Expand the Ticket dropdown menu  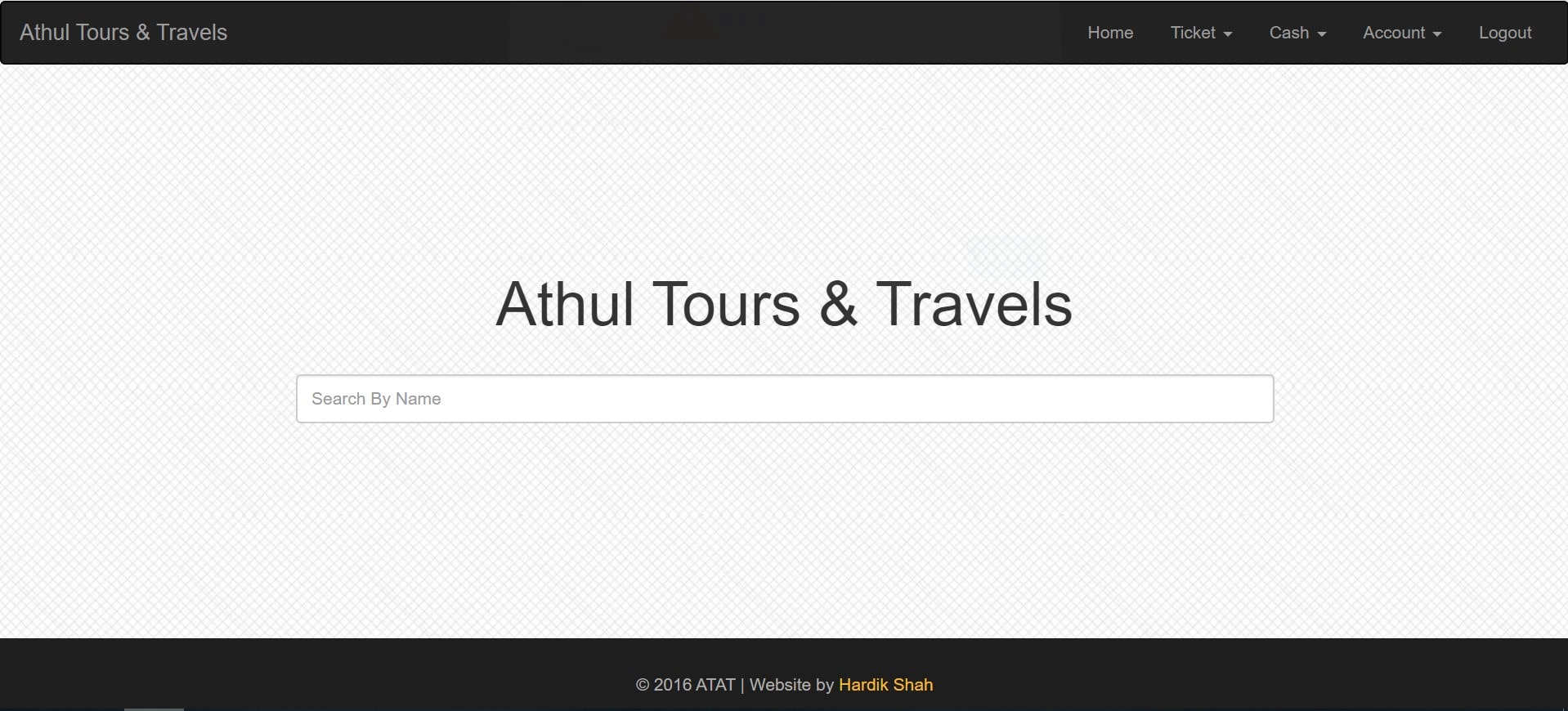[1200, 33]
